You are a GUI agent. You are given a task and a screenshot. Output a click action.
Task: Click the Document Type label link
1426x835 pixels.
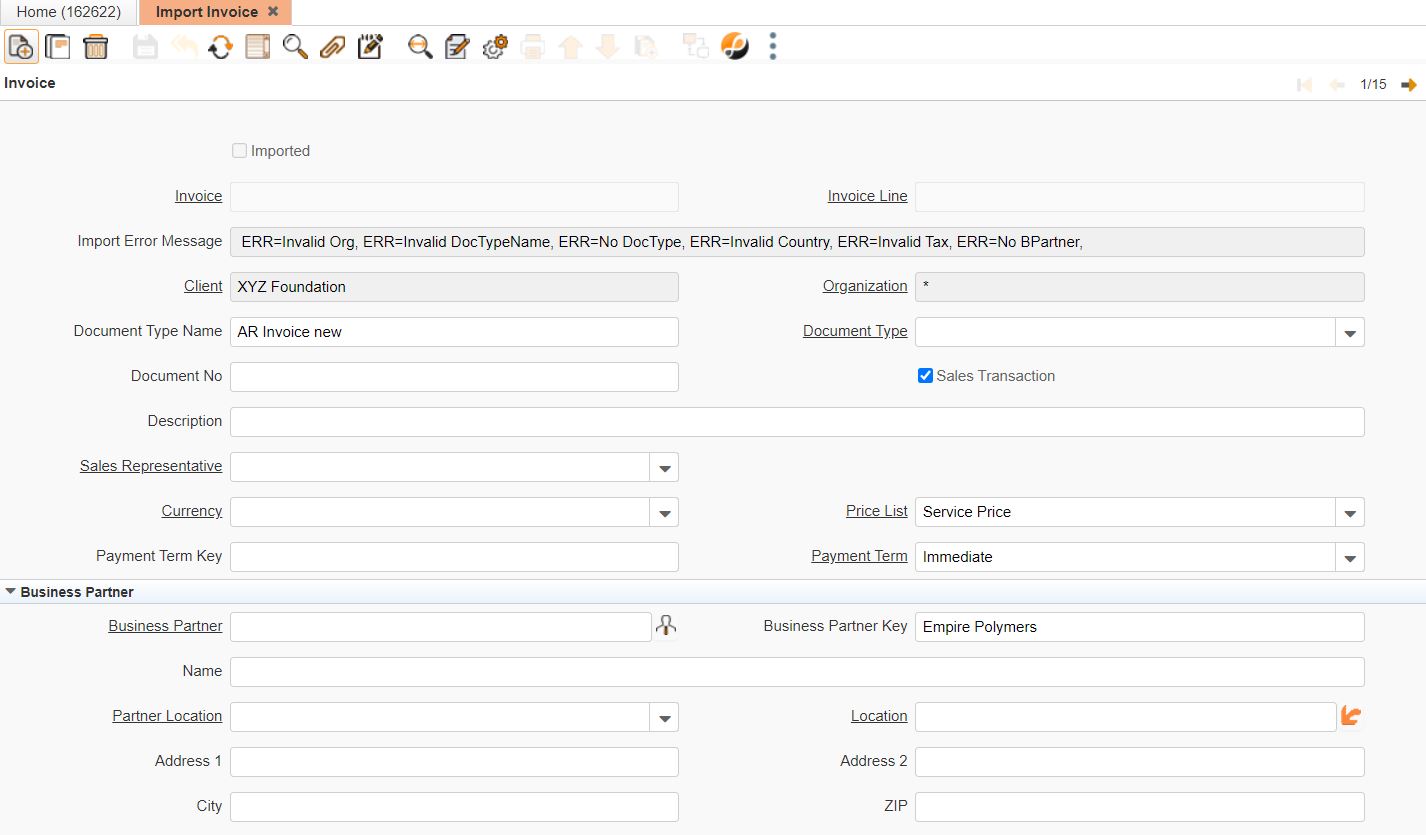(x=855, y=331)
